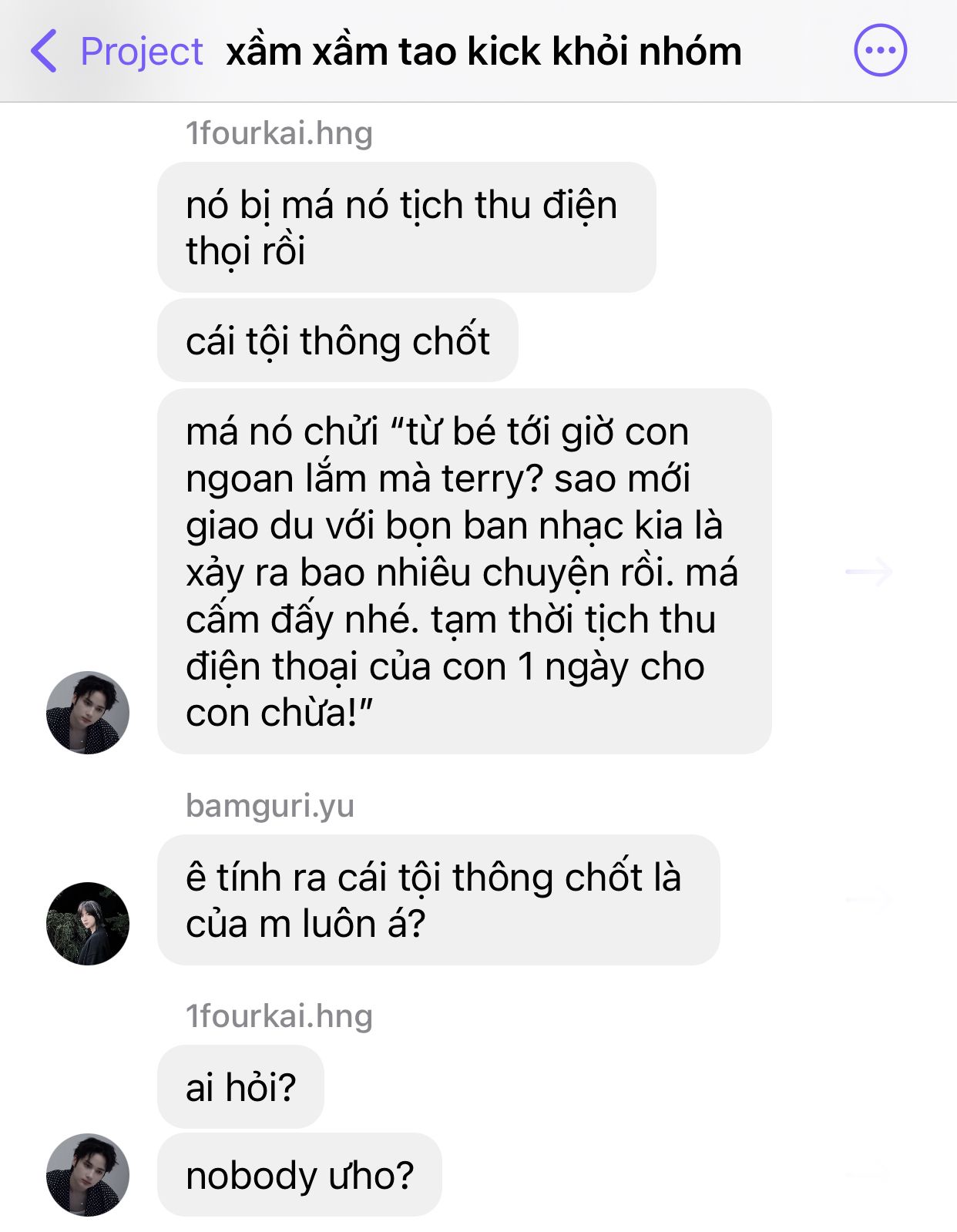Tap the back chevron arrow

pos(43,51)
